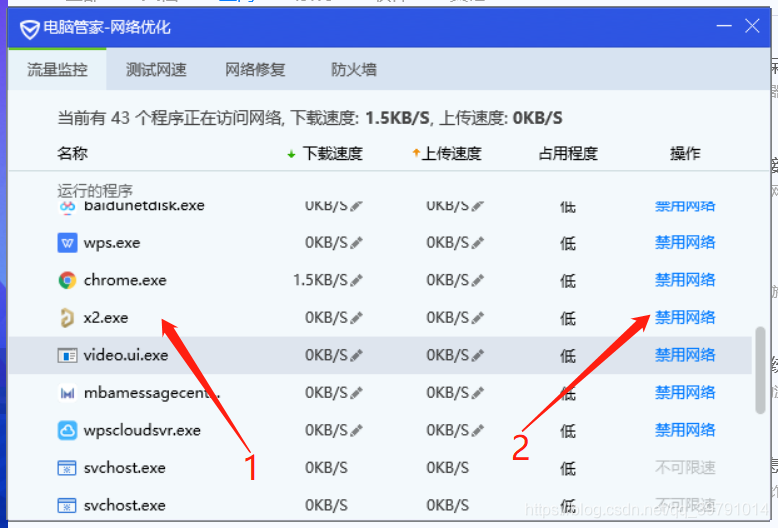Switch to the 防火墙 tab
Viewport: 778px width, 528px height.
point(354,69)
